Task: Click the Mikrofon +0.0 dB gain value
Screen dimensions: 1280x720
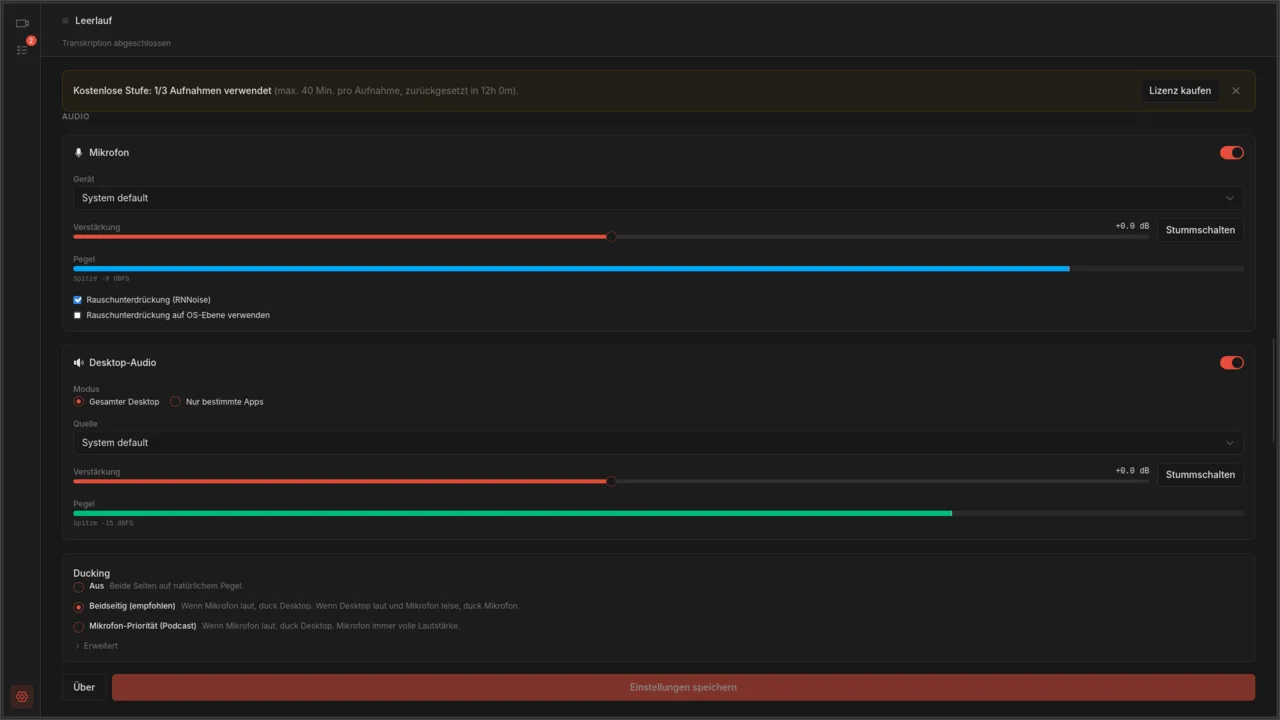Action: coord(1132,226)
